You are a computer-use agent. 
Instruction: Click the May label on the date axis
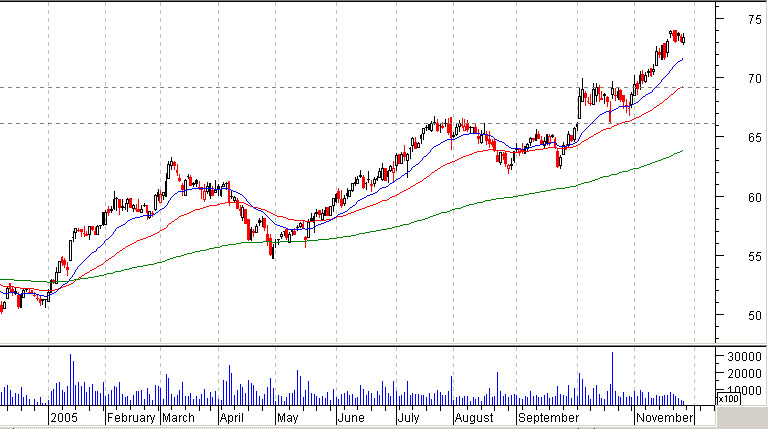(x=288, y=418)
